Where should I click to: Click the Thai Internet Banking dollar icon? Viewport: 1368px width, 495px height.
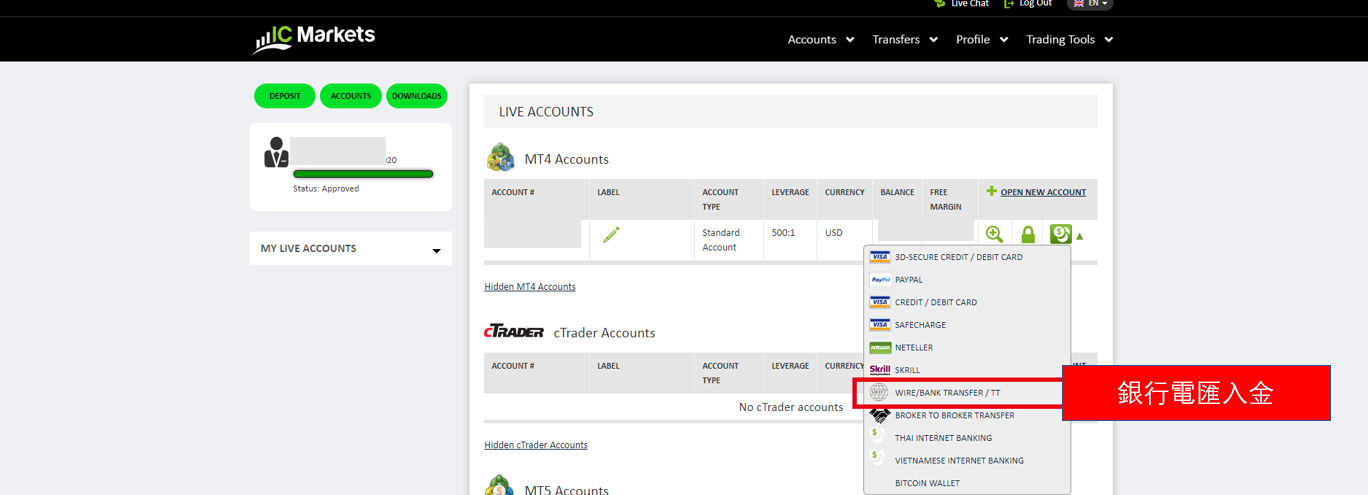click(877, 434)
